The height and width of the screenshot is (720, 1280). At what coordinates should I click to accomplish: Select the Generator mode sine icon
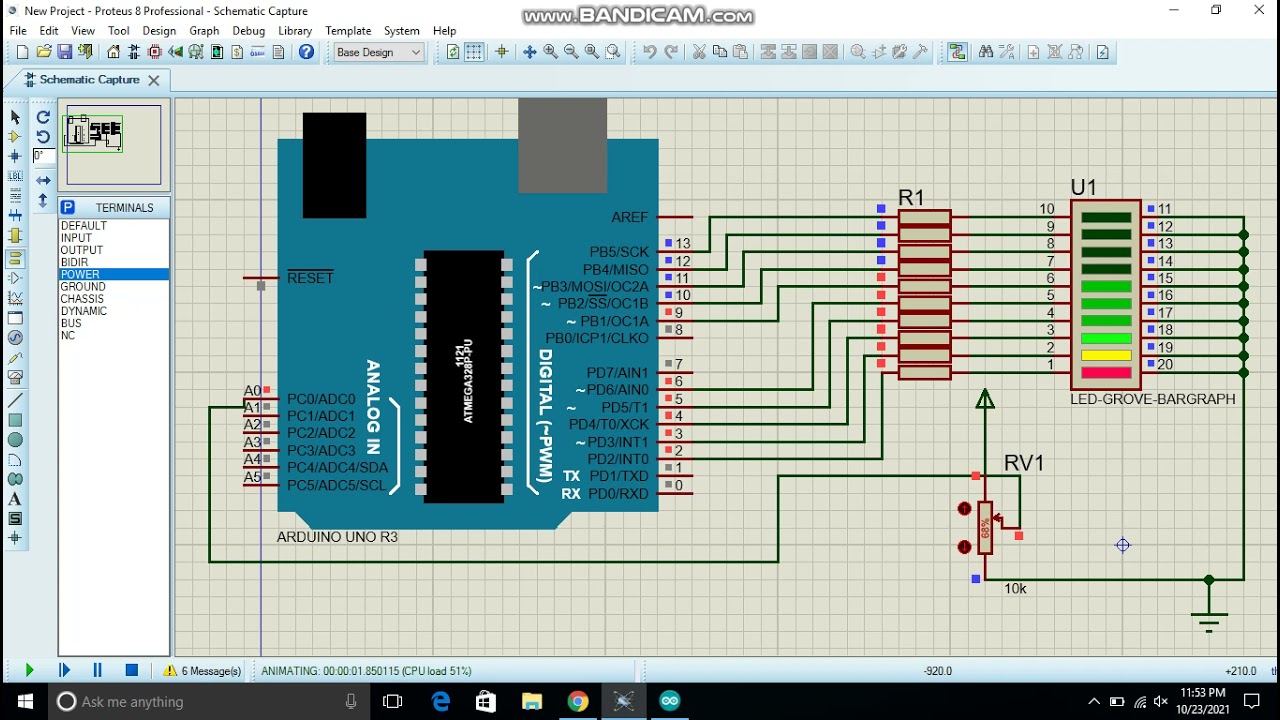pos(15,338)
